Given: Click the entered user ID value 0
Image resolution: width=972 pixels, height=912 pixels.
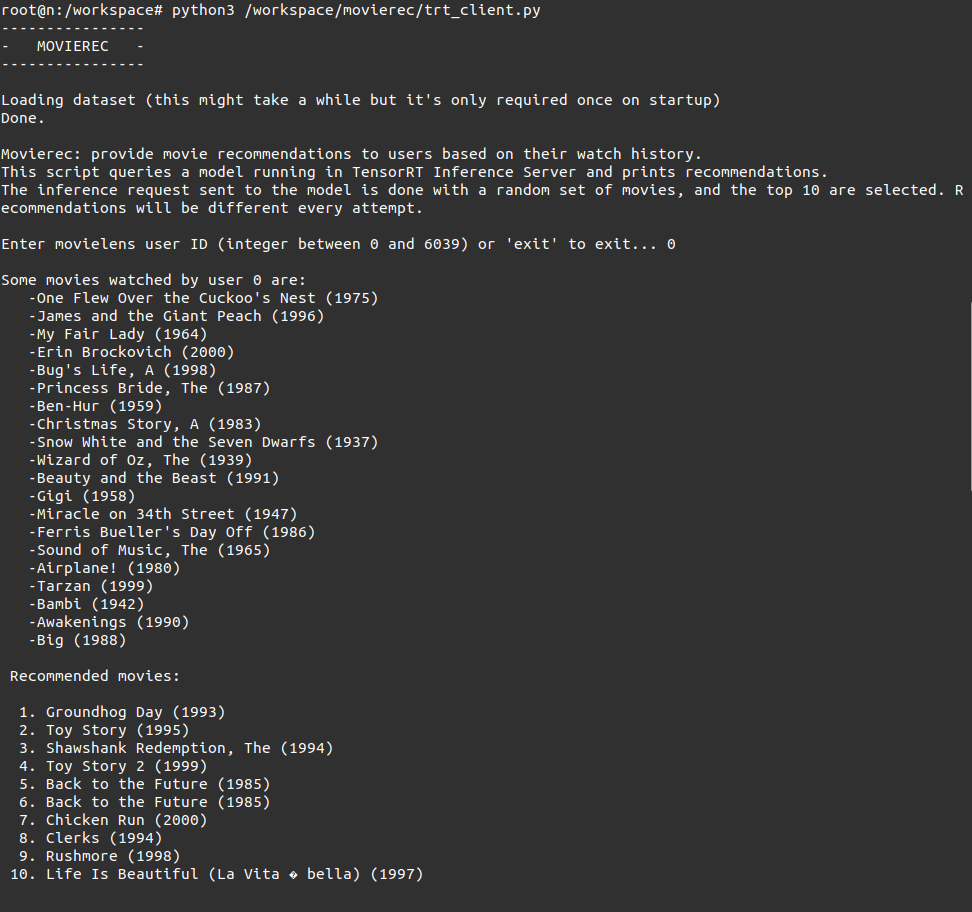Looking at the screenshot, I should (x=670, y=244).
